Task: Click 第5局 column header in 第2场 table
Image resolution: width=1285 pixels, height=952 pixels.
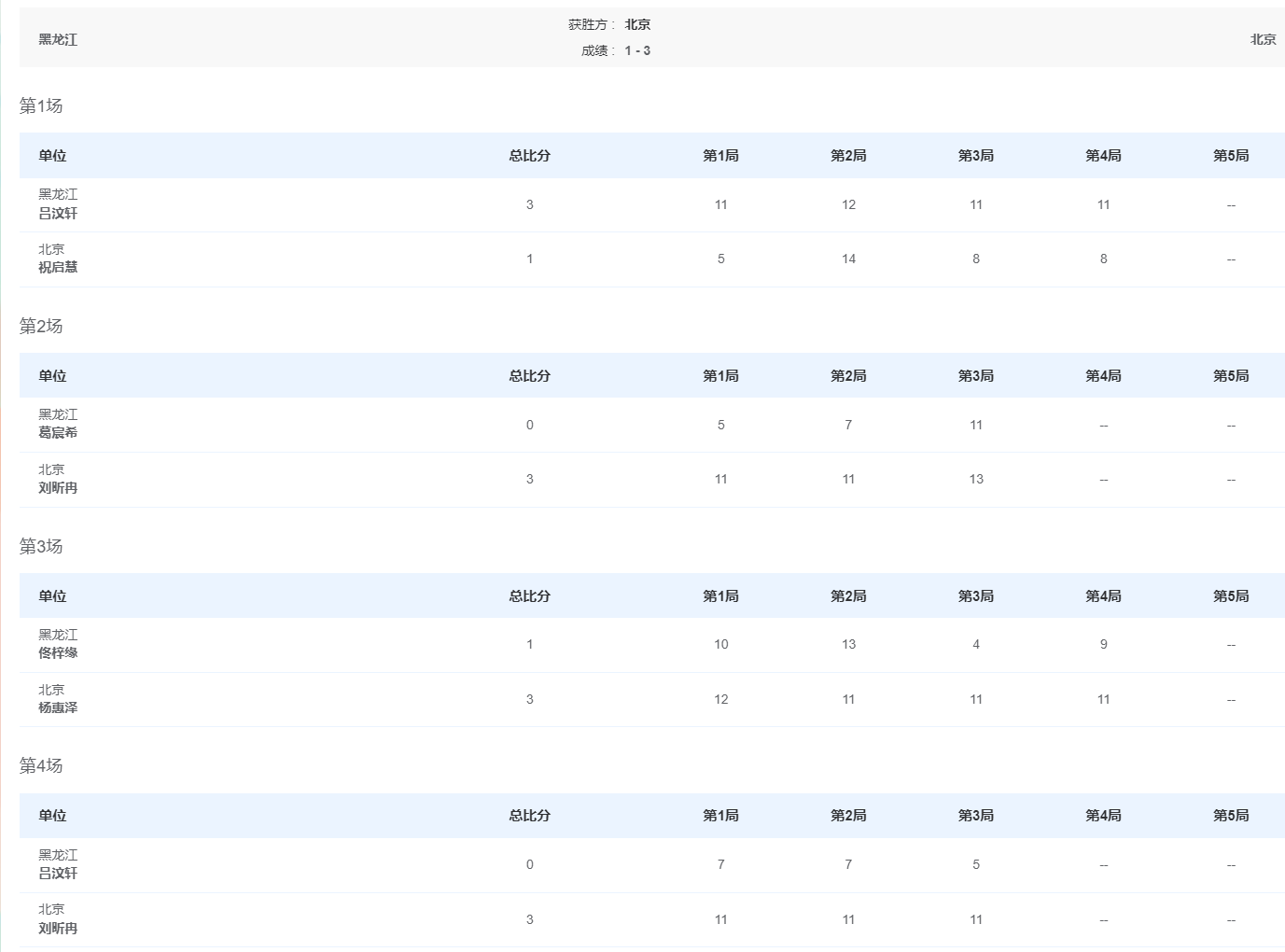Action: (x=1230, y=376)
